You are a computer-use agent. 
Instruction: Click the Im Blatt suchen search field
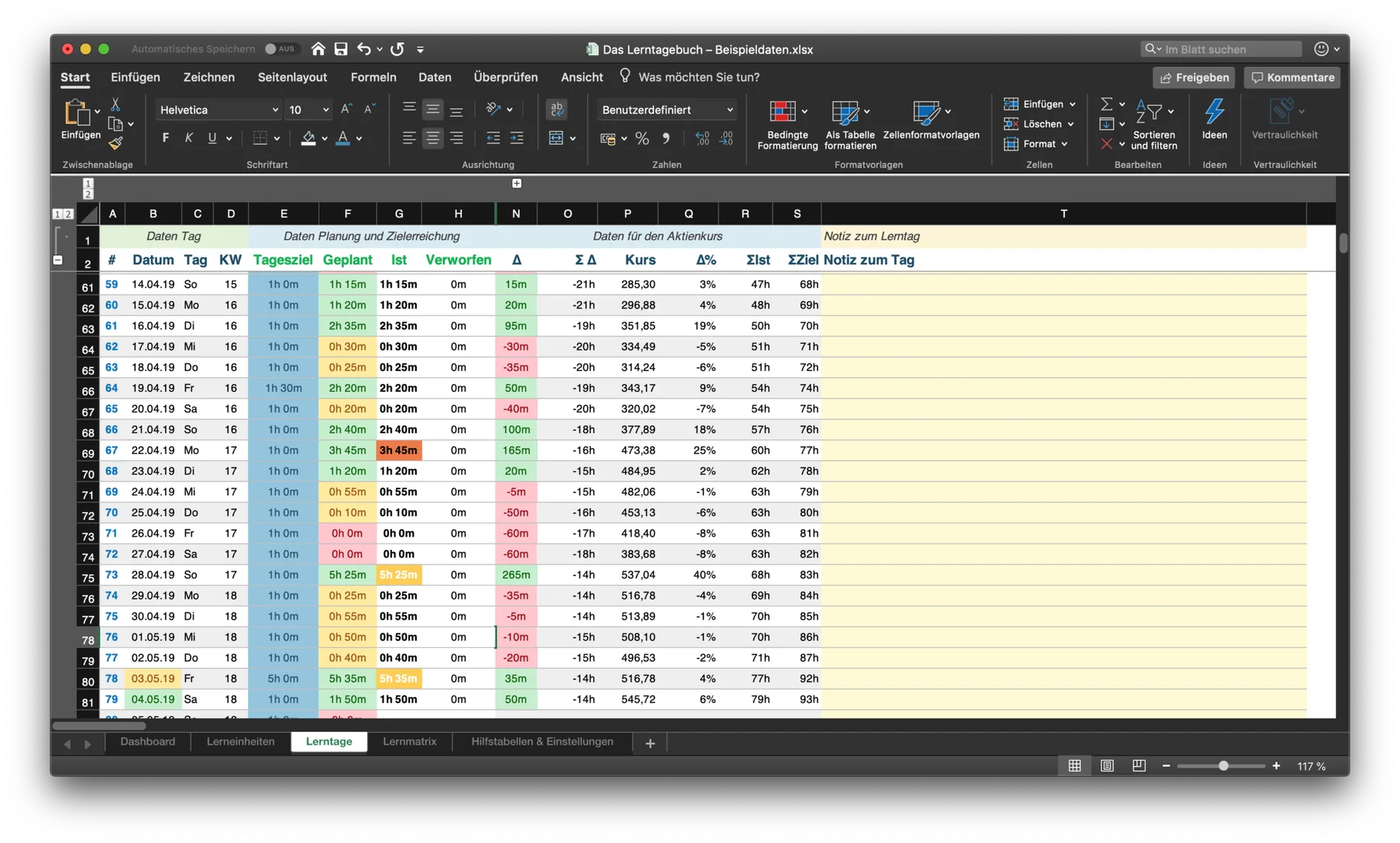tap(1222, 49)
